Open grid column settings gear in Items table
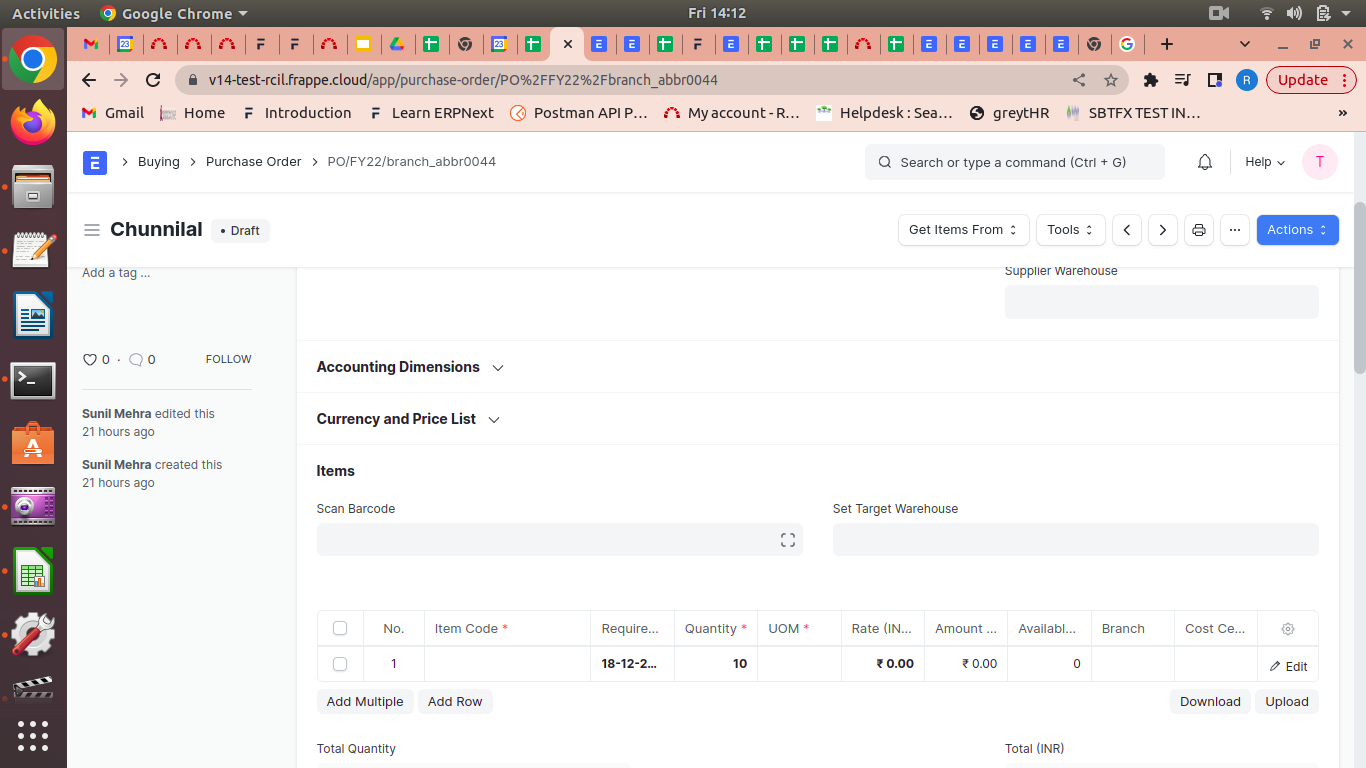Screen dimensions: 1366x768 (x=1287, y=628)
